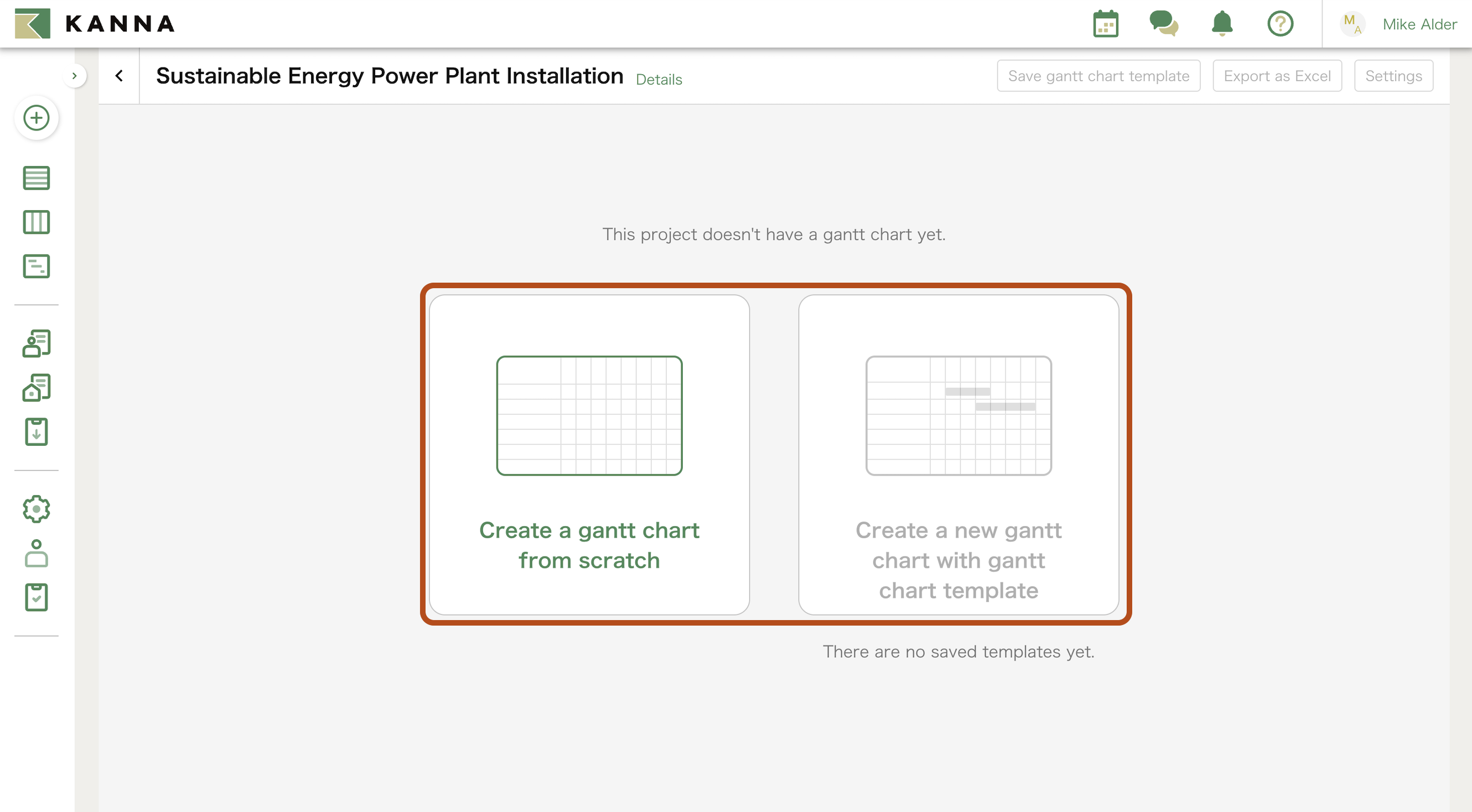This screenshot has width=1472, height=812.
Task: Open the calendar icon in the top bar
Action: coord(1106,23)
